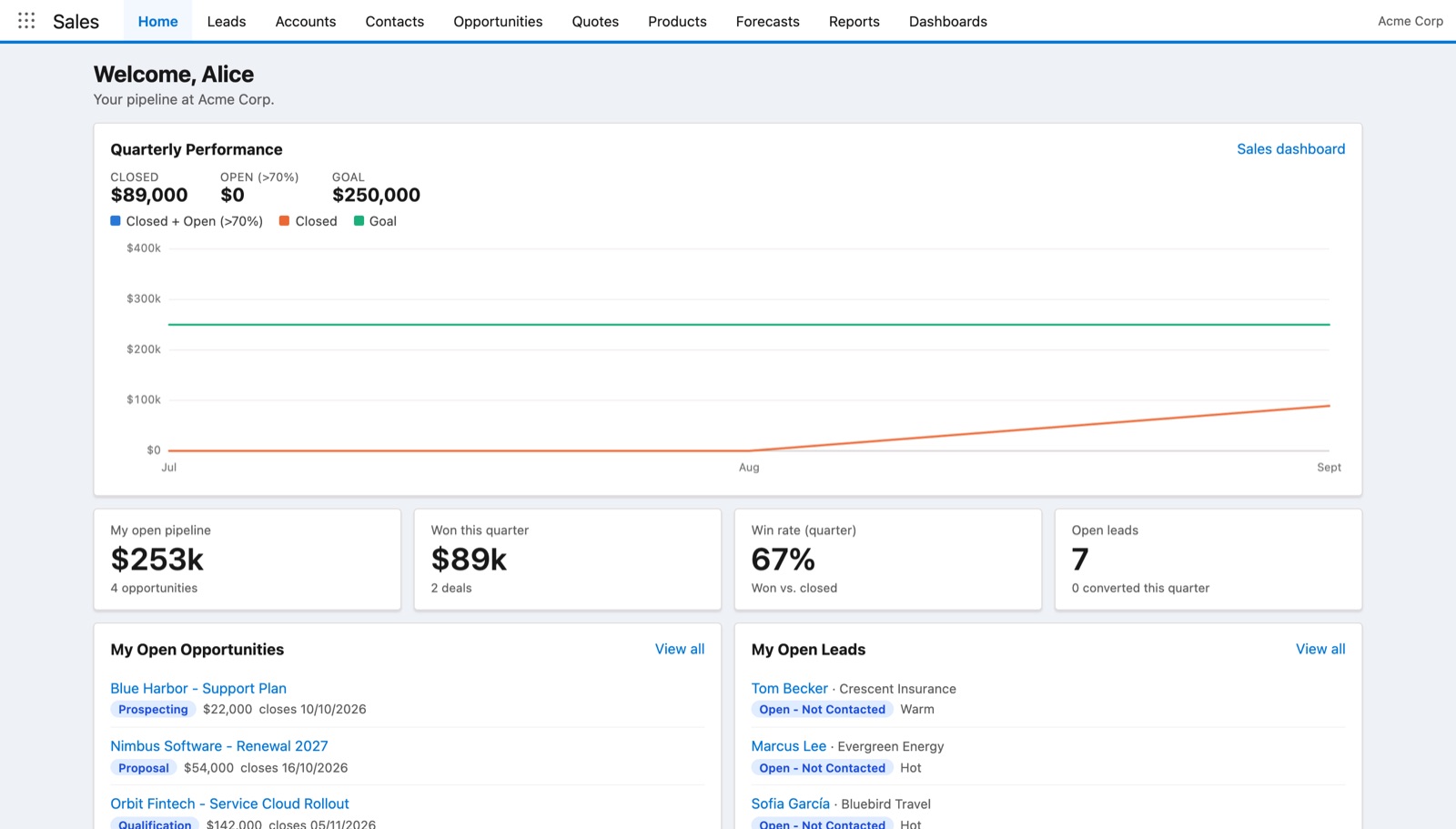Click the GOAL $250,000 value
Viewport: 1456px width, 829px height.
tap(376, 195)
